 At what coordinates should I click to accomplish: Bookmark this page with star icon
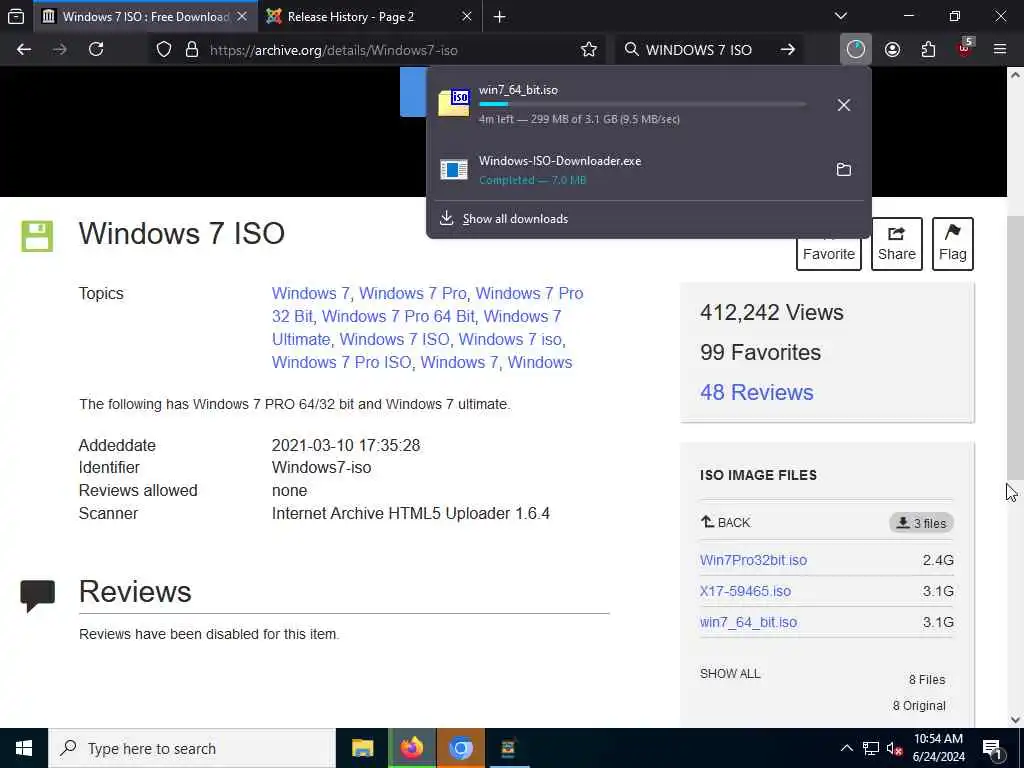pyautogui.click(x=589, y=50)
